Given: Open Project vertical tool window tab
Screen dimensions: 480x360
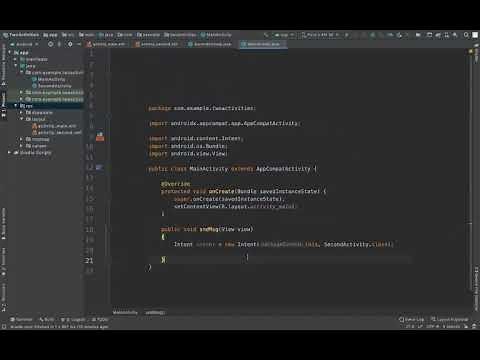Looking at the screenshot, I should (4, 105).
